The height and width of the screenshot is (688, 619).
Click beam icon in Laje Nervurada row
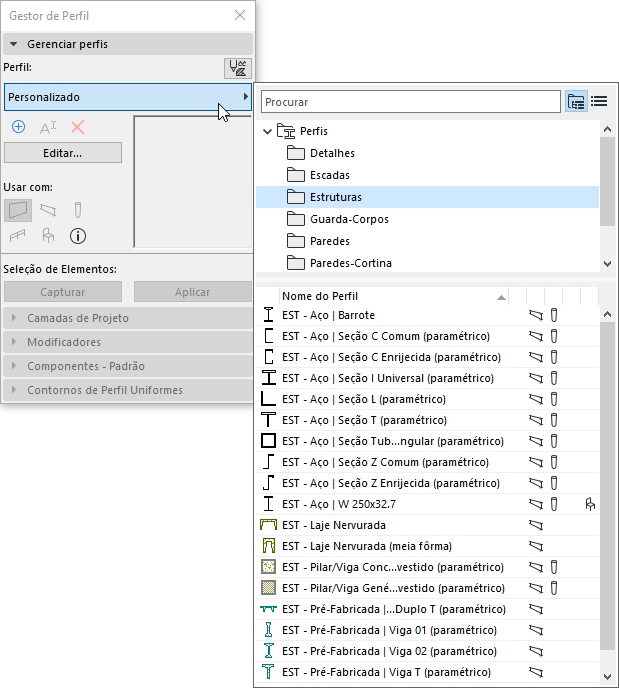click(536, 525)
